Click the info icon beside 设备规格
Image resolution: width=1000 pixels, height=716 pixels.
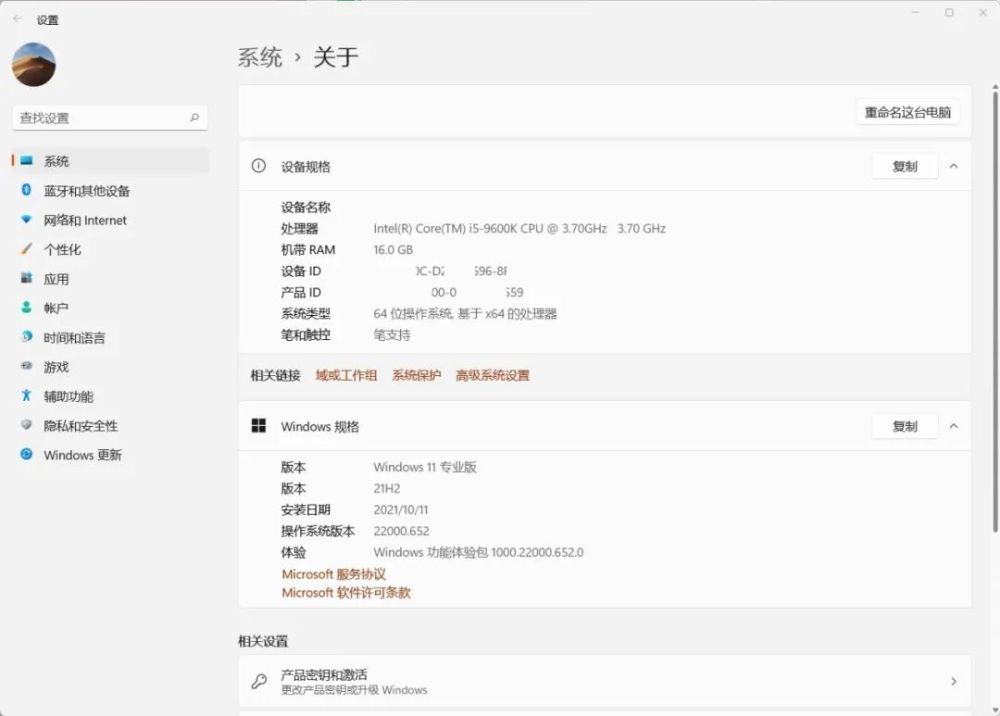pyautogui.click(x=258, y=166)
